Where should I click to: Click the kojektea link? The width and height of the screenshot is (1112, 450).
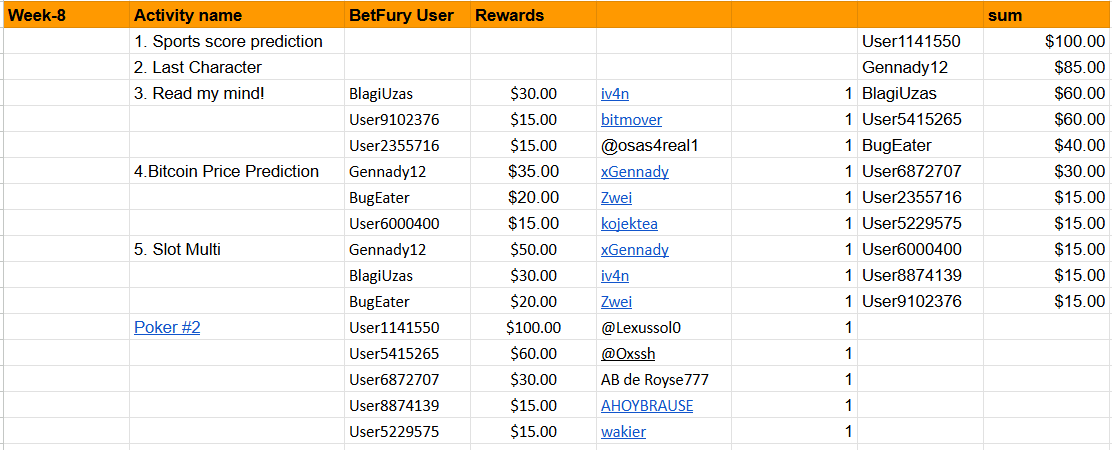pyautogui.click(x=629, y=224)
